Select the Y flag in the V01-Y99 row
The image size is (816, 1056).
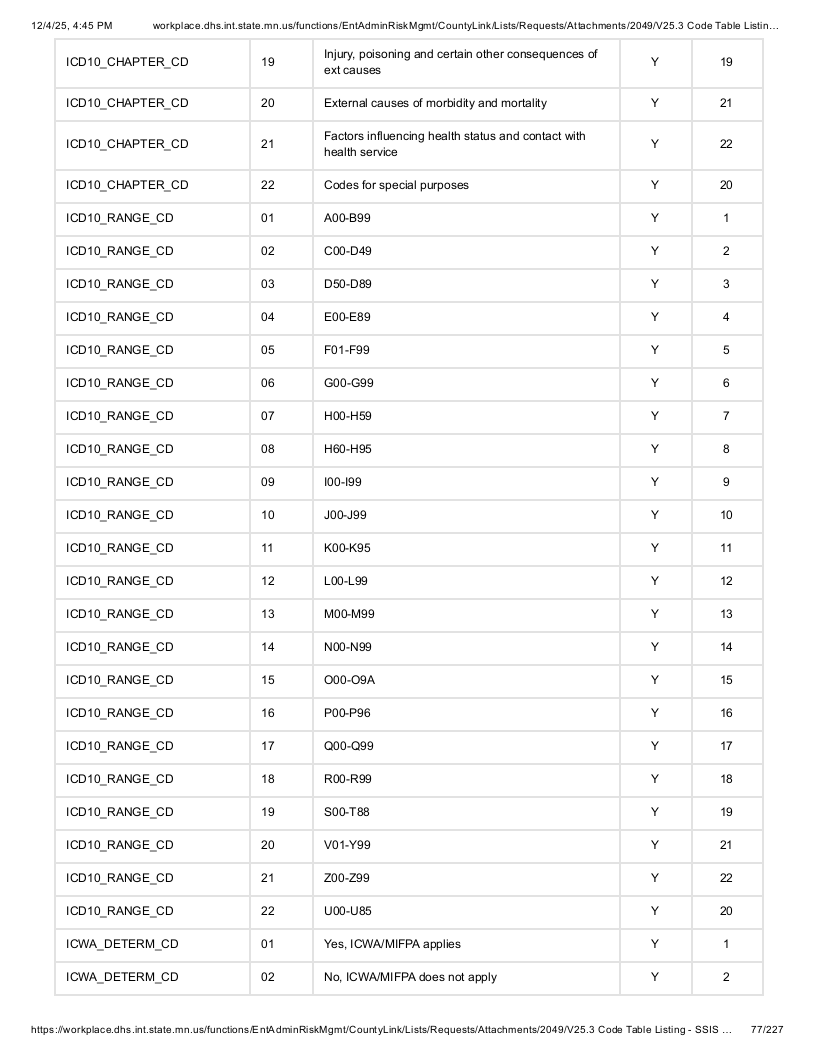[x=654, y=845]
